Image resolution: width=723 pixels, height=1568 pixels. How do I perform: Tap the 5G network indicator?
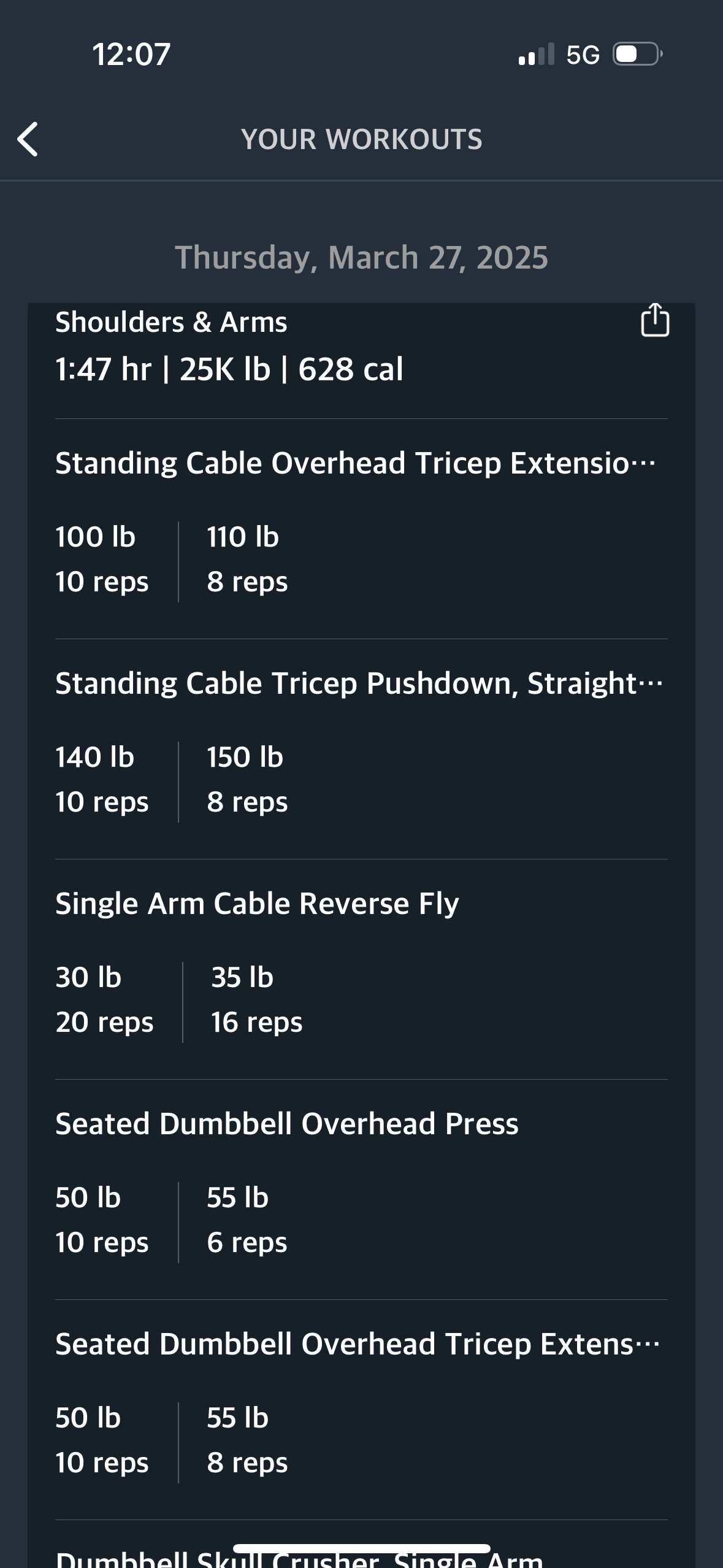583,55
